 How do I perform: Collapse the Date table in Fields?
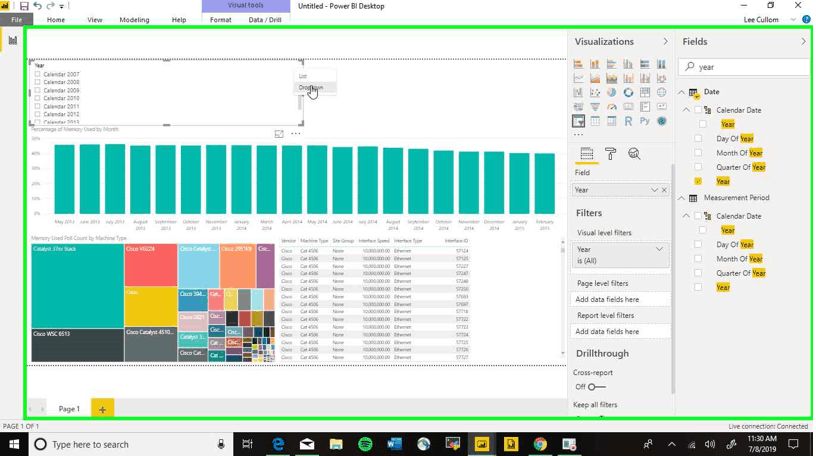tap(681, 92)
